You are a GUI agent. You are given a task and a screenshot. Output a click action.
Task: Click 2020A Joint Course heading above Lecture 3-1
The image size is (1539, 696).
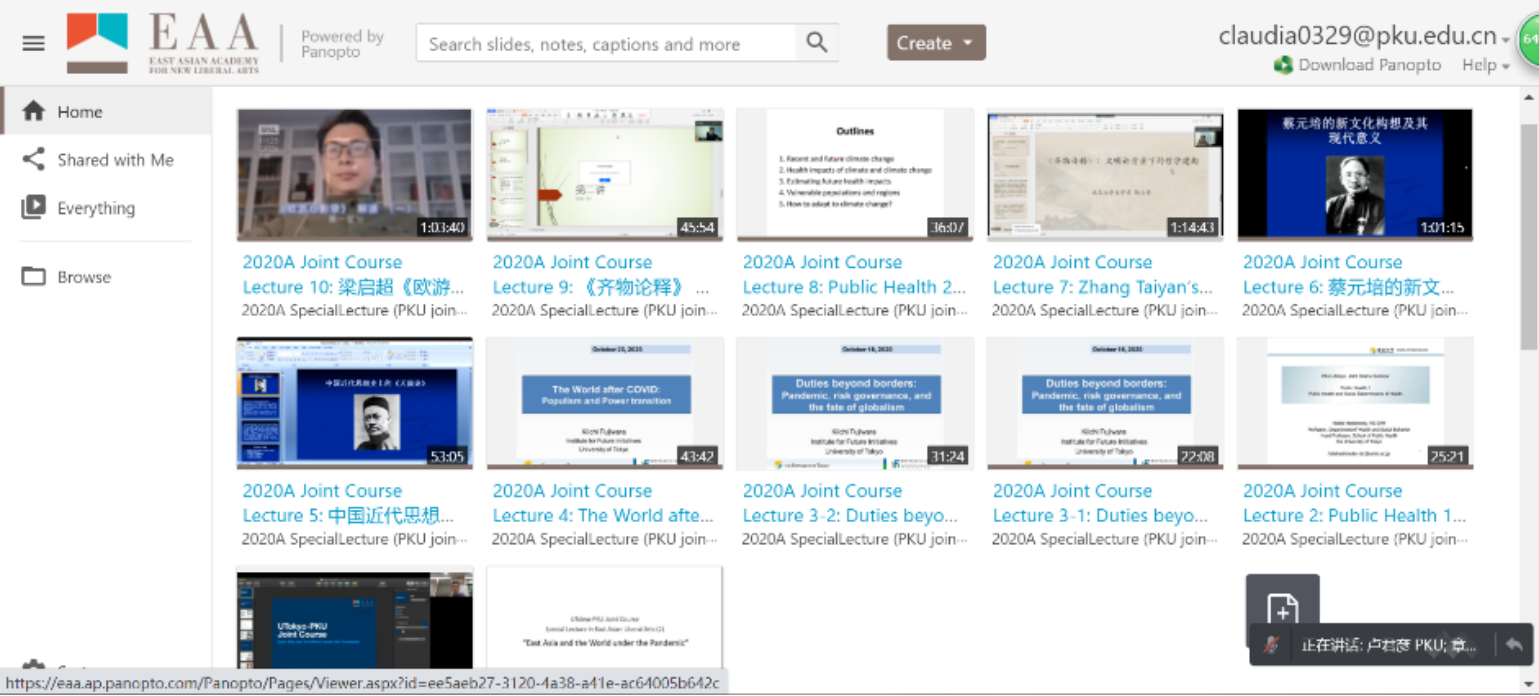[1072, 491]
